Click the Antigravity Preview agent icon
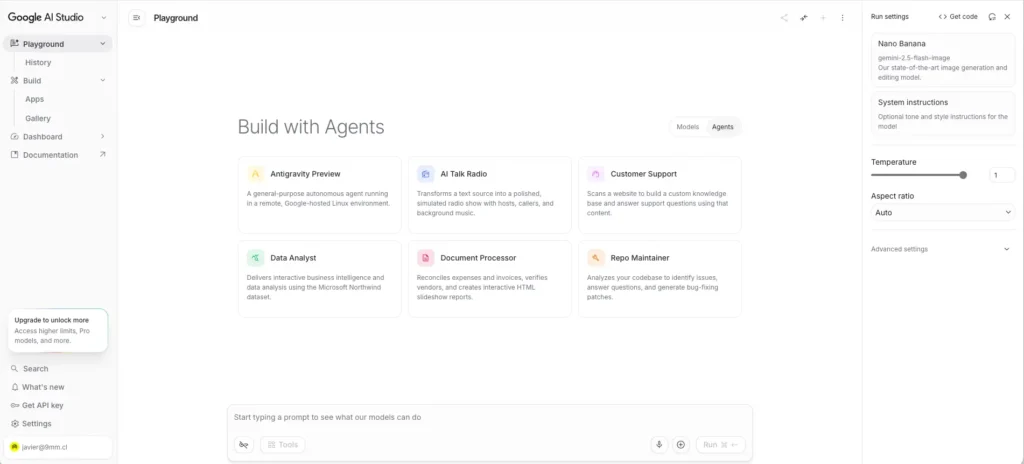The width and height of the screenshot is (1024, 464). click(255, 174)
